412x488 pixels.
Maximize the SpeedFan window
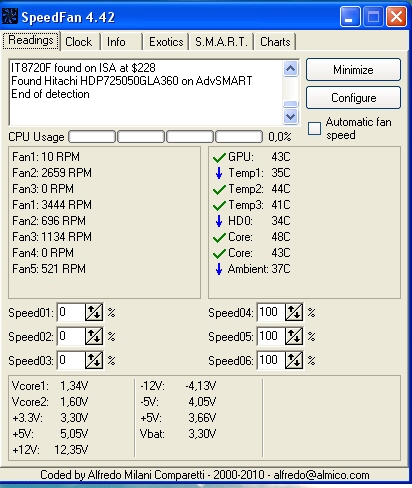[x=373, y=16]
